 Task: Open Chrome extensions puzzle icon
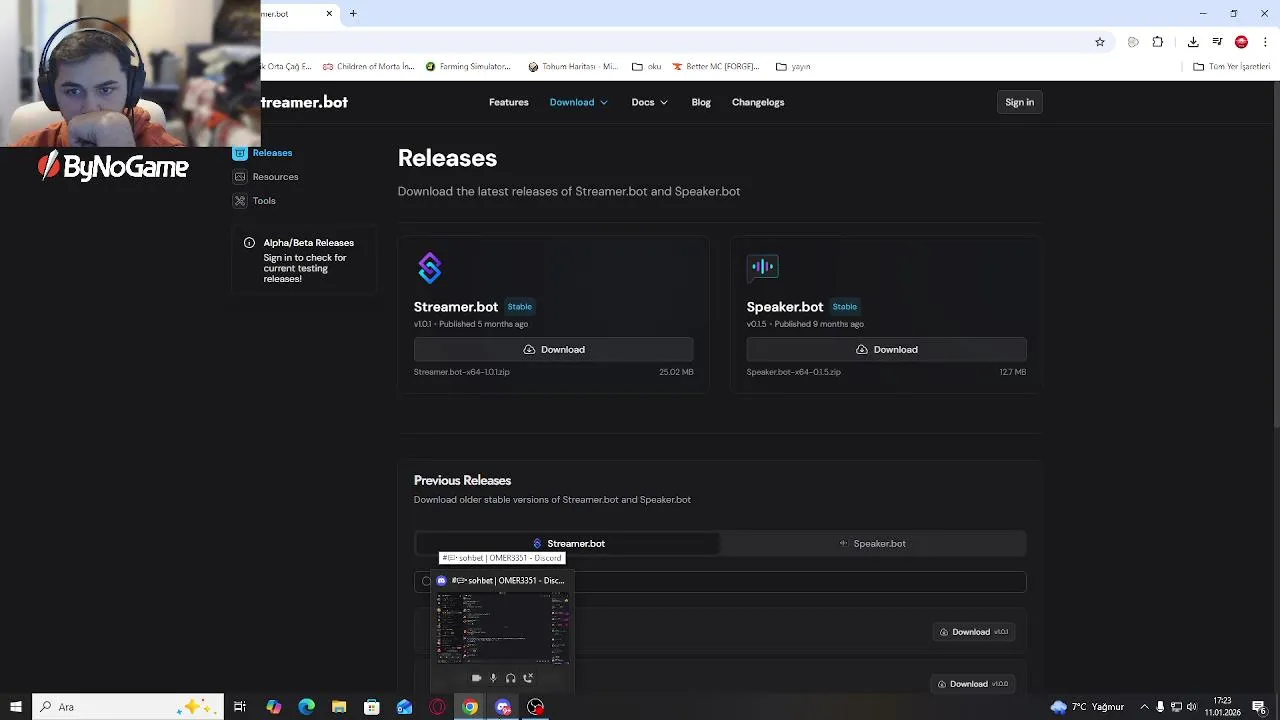point(1158,42)
